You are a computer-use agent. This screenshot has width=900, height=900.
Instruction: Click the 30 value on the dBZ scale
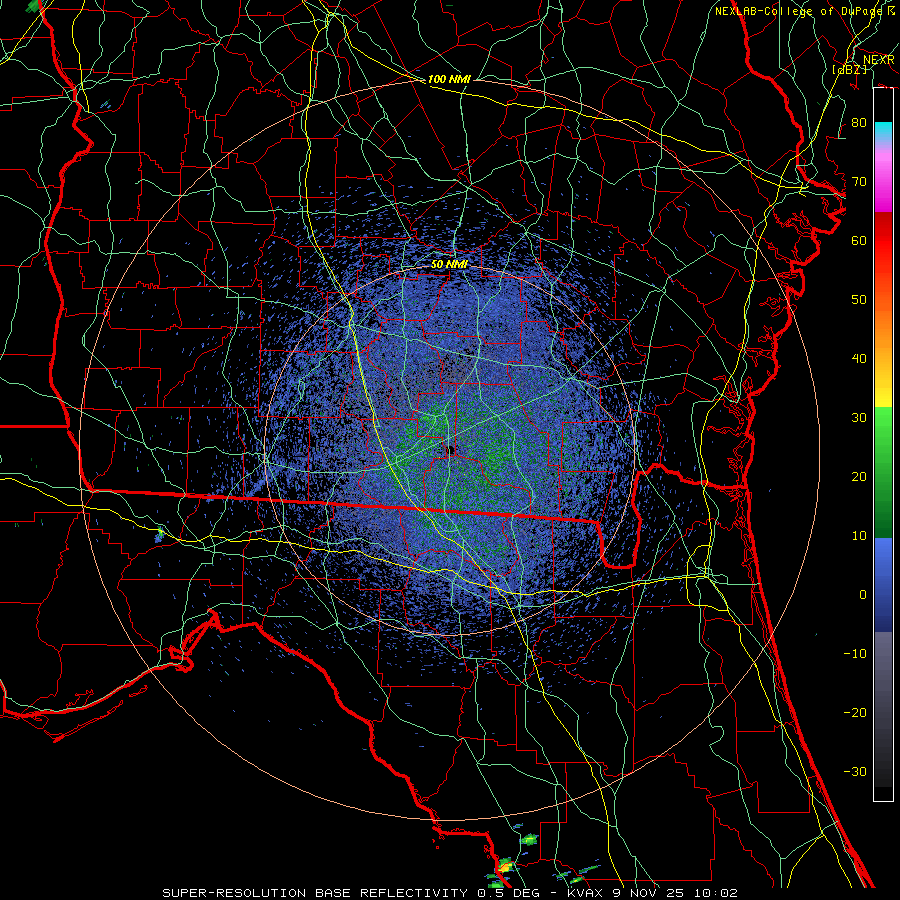pos(859,417)
